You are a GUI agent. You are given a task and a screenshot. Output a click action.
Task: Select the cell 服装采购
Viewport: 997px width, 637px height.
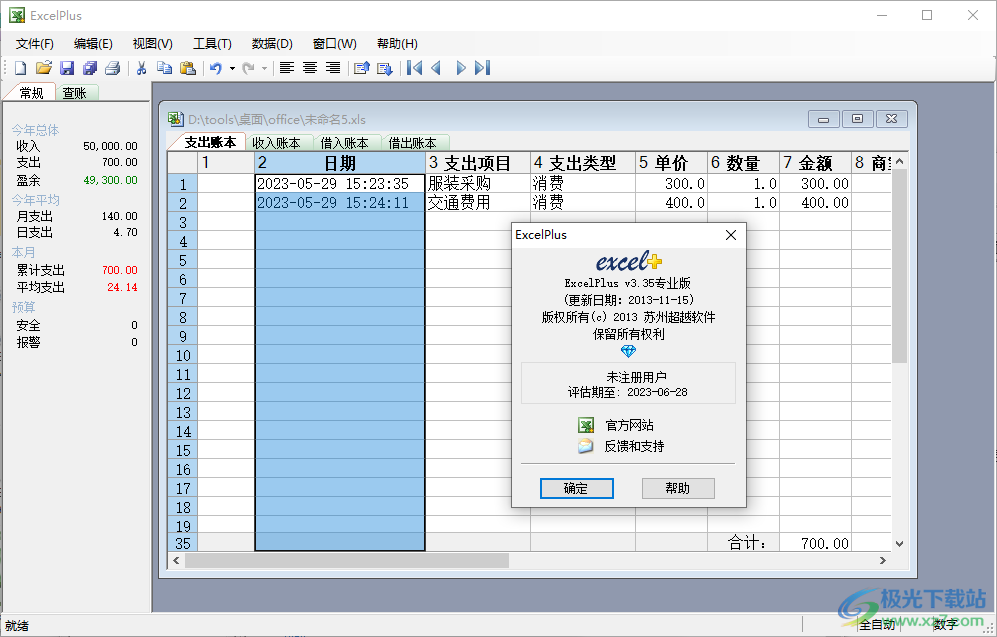tap(478, 184)
